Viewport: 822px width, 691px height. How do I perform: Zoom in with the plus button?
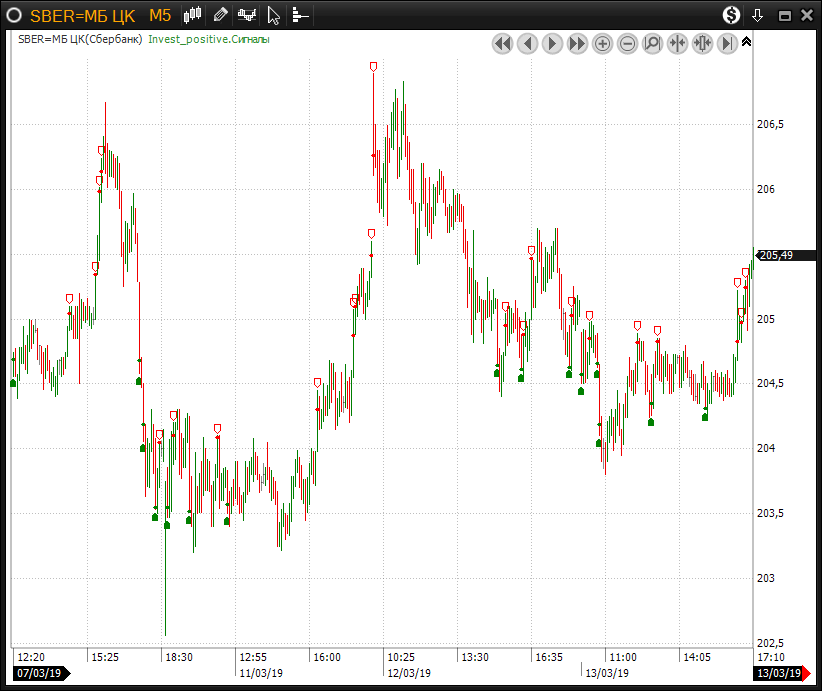[x=602, y=44]
